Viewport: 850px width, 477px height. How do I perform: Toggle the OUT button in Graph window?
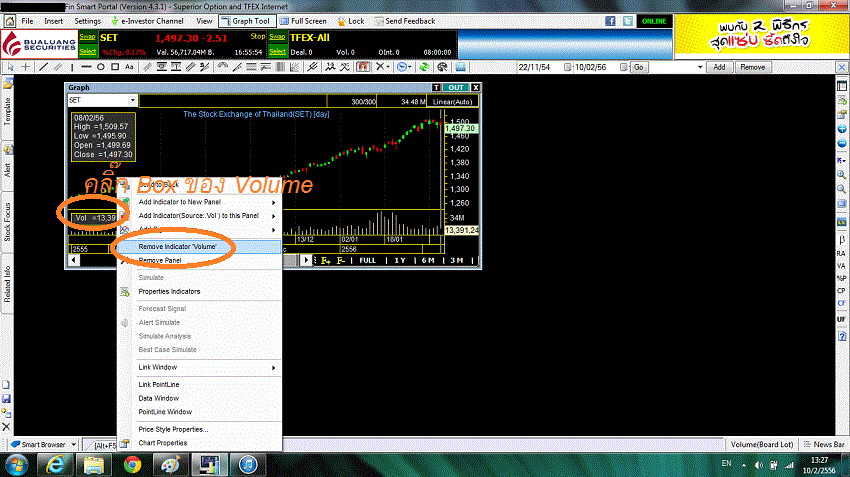click(x=456, y=87)
